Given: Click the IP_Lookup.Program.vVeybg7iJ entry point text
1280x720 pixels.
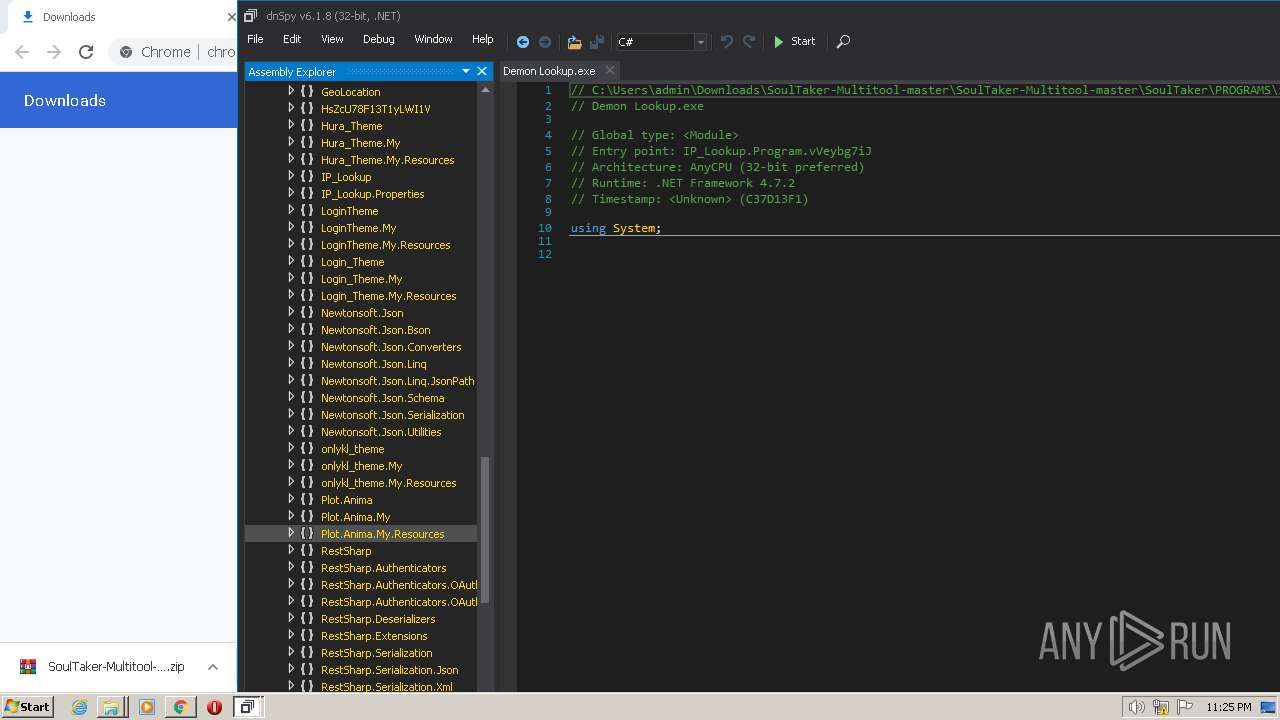Looking at the screenshot, I should pyautogui.click(x=777, y=151).
